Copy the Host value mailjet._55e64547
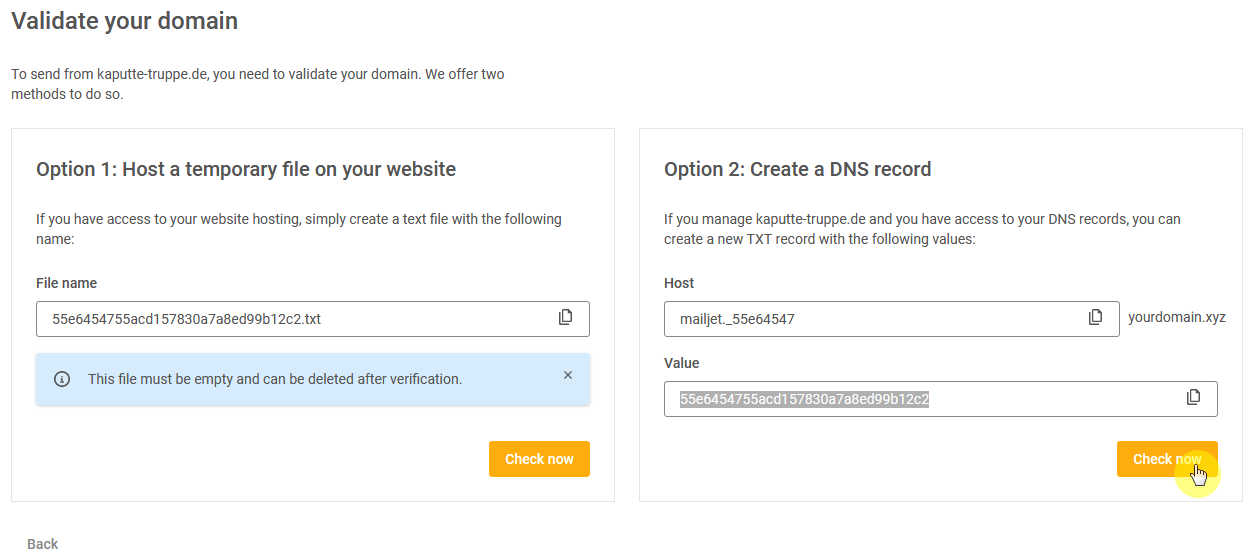This screenshot has width=1259, height=559. pyautogui.click(x=1095, y=318)
